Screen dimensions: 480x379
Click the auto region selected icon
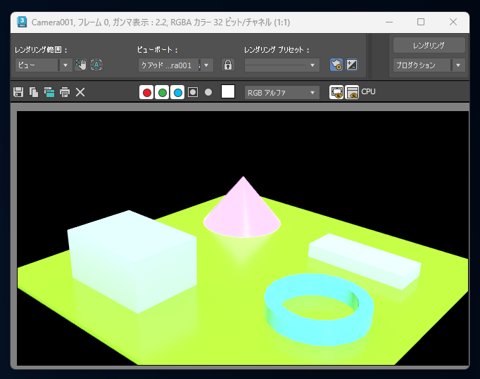click(x=96, y=65)
